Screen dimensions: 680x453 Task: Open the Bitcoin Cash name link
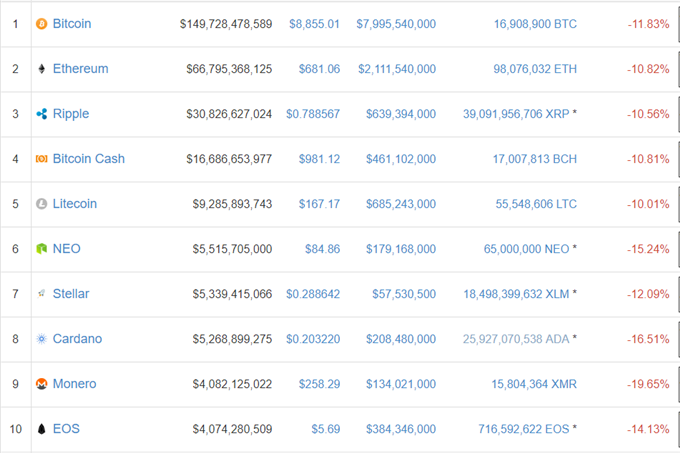89,159
